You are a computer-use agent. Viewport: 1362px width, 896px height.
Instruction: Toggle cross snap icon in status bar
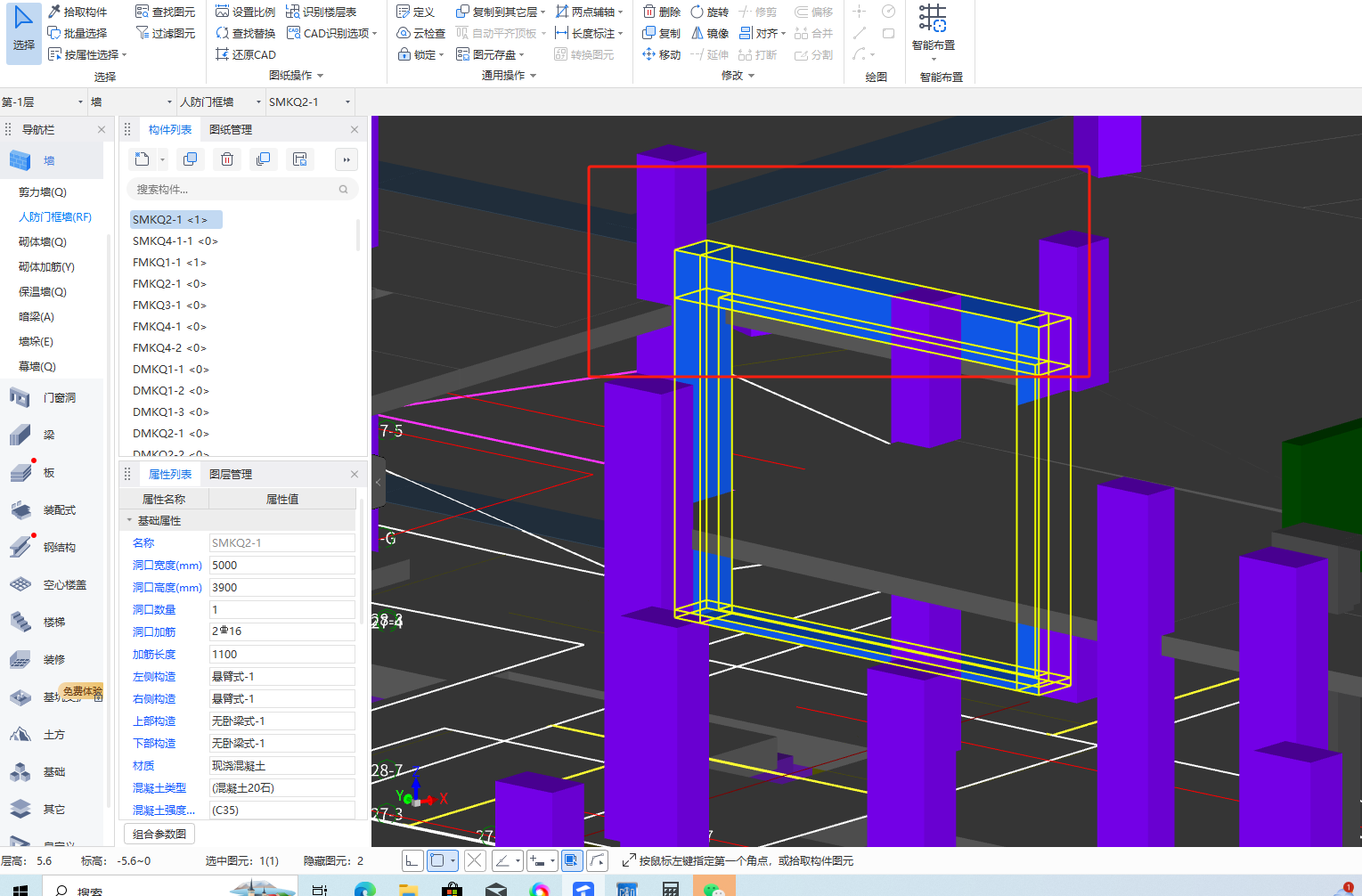pos(475,860)
